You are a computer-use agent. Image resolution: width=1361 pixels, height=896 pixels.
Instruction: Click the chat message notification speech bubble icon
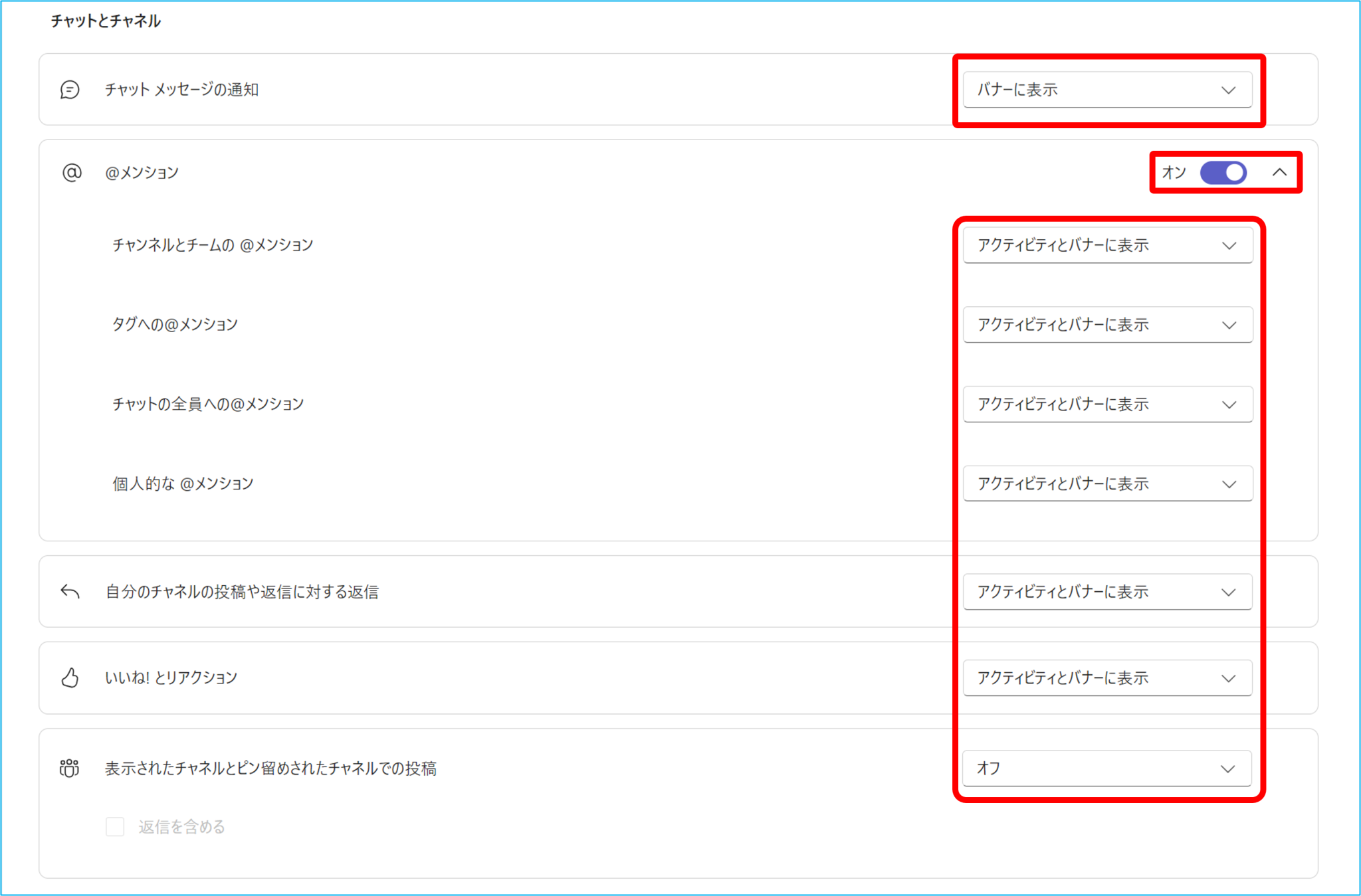coord(70,90)
